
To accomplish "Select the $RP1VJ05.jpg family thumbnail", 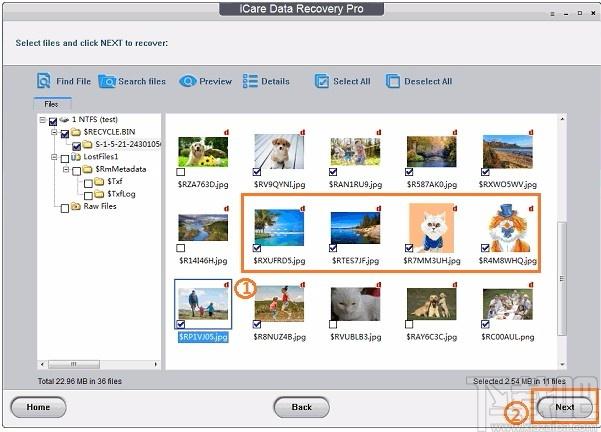I will 203,304.
